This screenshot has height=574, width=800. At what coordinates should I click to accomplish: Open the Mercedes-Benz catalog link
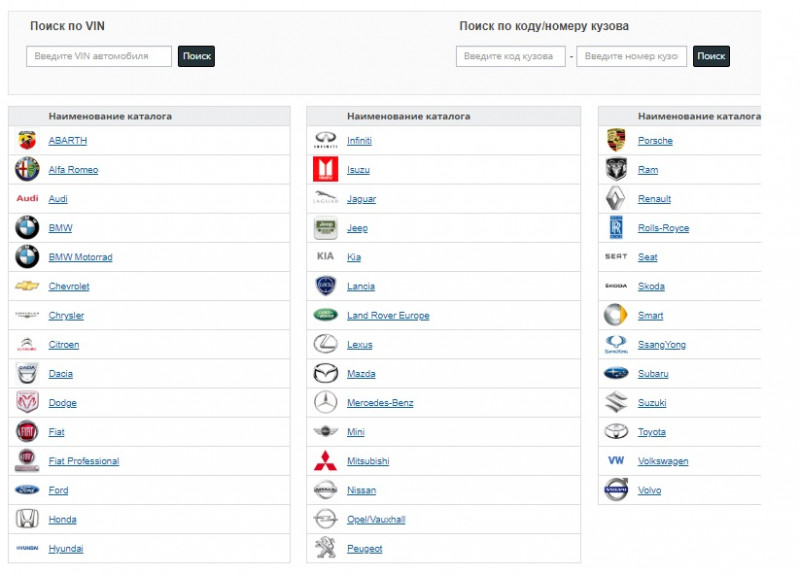380,403
